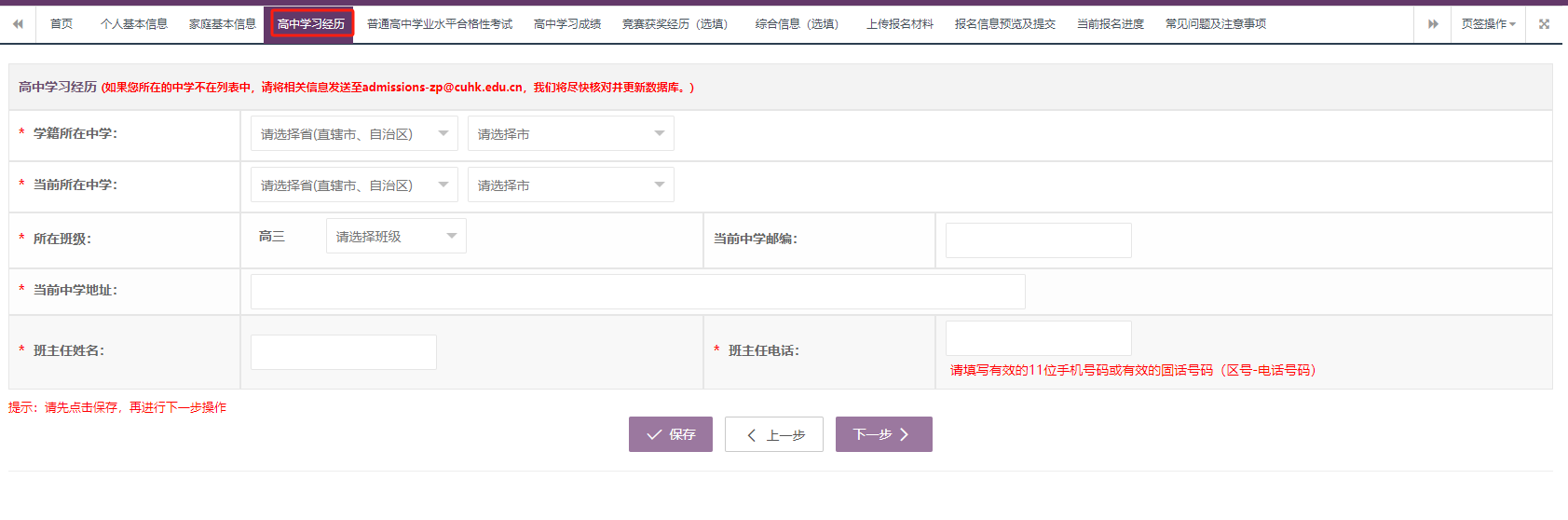This screenshot has width=1568, height=520.
Task: Select class from 请选择班级 dropdown
Action: (x=396, y=237)
